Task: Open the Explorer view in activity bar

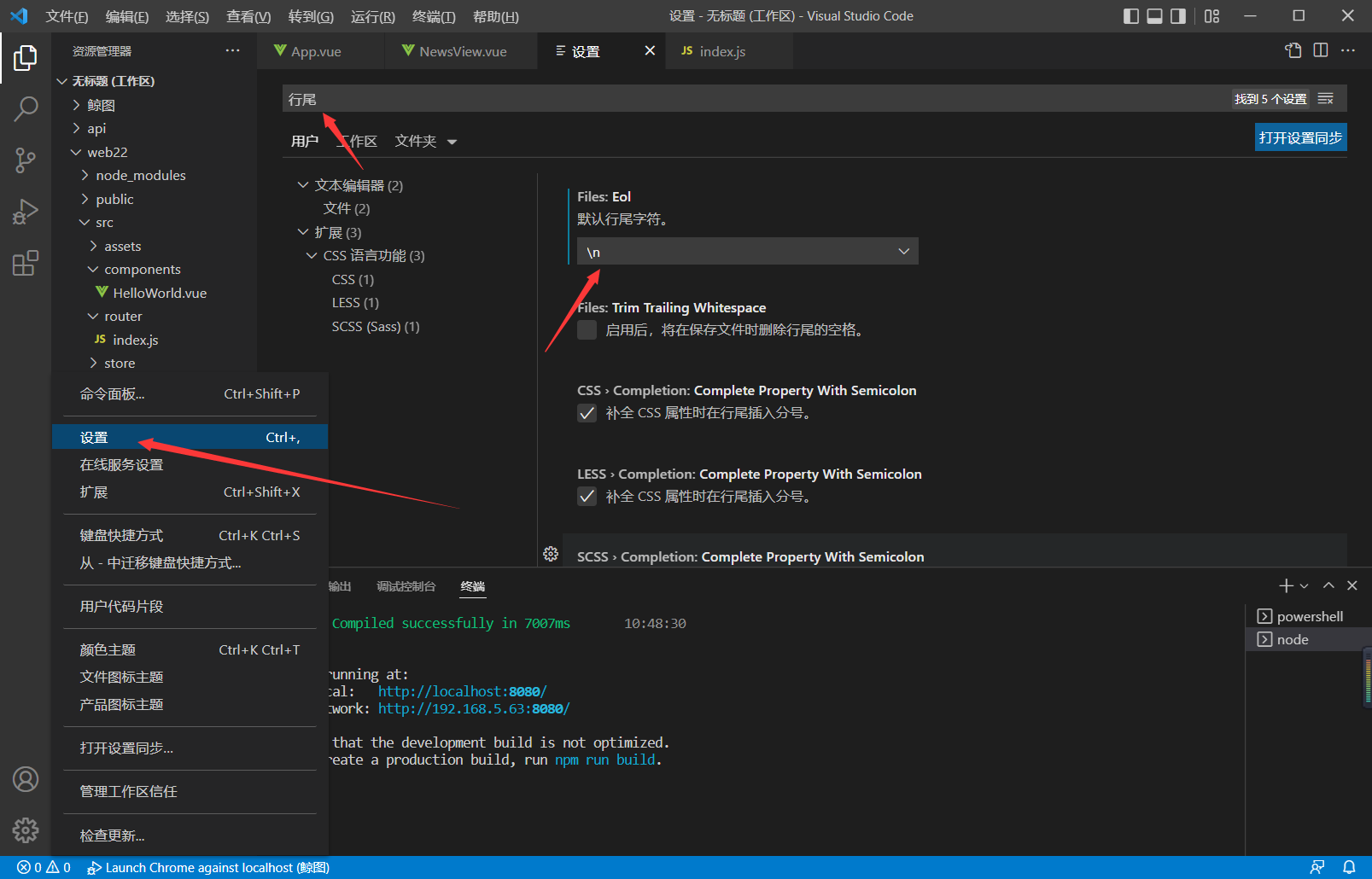Action: [x=26, y=58]
